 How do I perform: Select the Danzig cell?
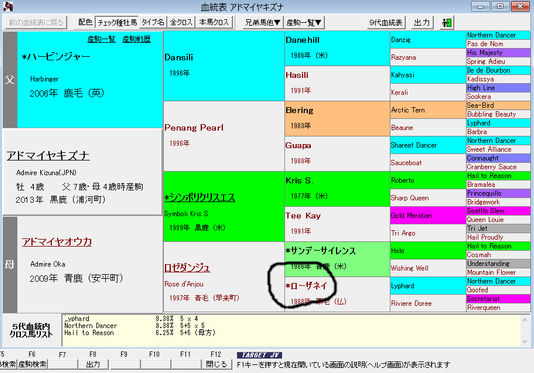(428, 40)
